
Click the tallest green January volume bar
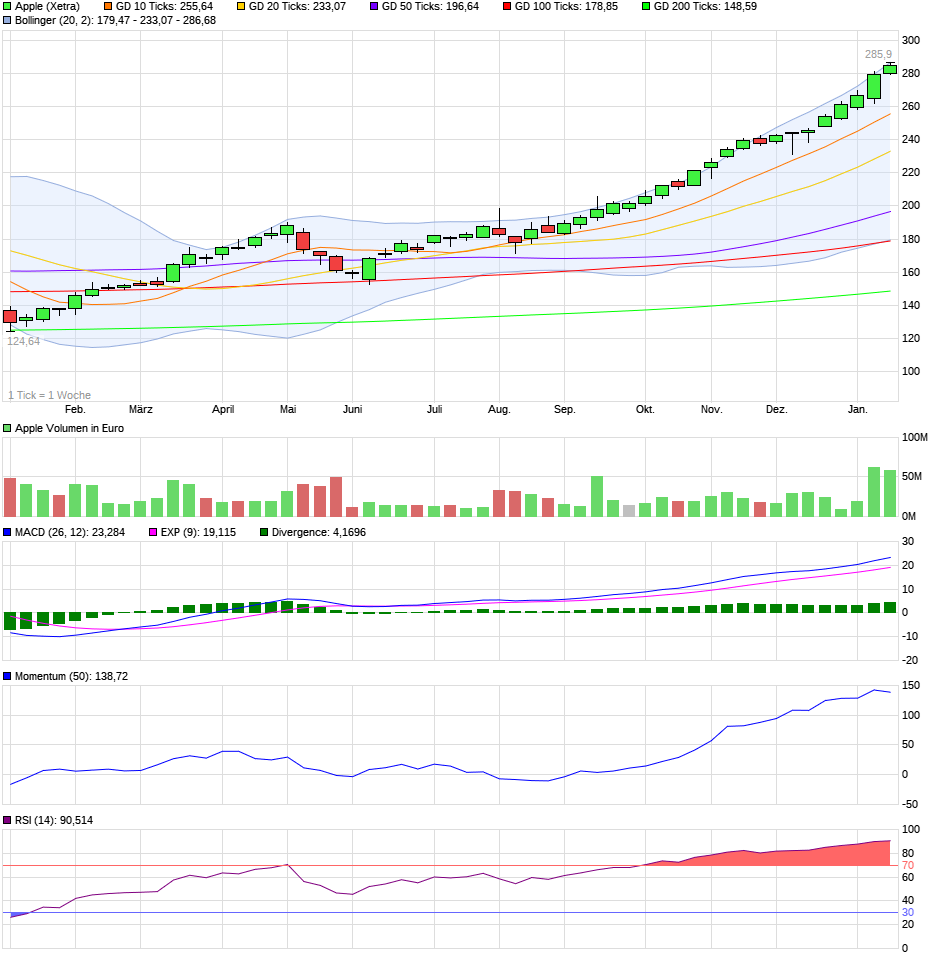pyautogui.click(x=874, y=492)
